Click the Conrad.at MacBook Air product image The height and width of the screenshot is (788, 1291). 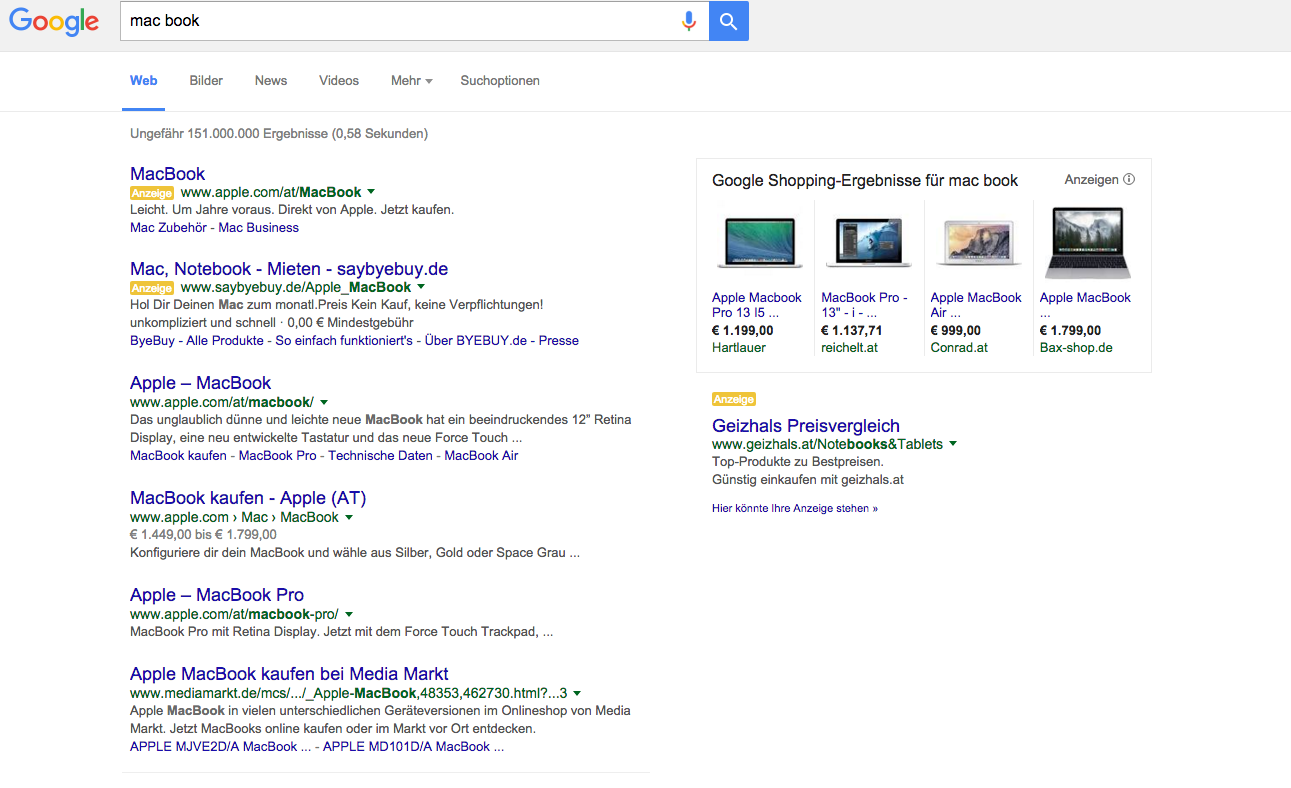click(x=977, y=243)
